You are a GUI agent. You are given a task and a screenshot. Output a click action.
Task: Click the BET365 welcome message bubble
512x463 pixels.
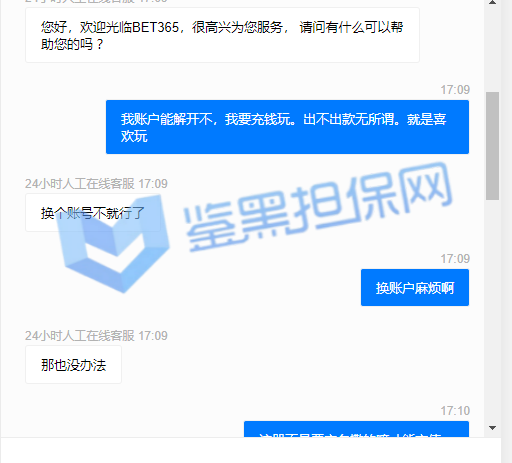(222, 35)
